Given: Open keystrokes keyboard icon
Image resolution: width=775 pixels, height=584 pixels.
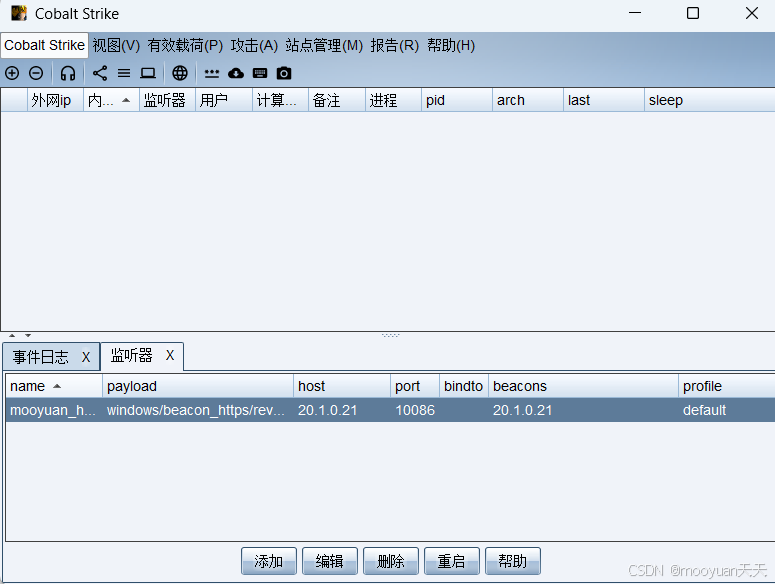Looking at the screenshot, I should [260, 73].
